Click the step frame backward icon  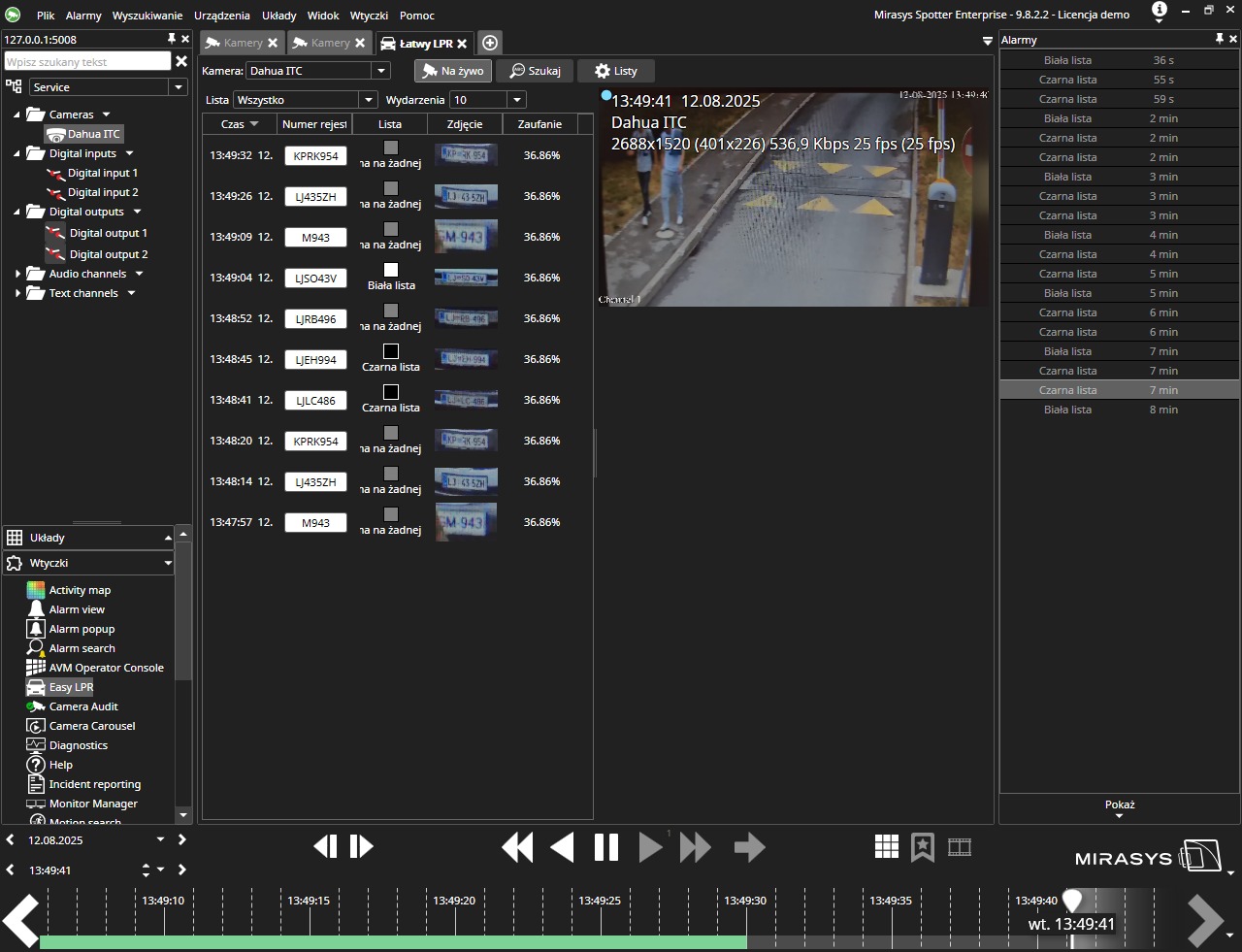click(x=326, y=846)
